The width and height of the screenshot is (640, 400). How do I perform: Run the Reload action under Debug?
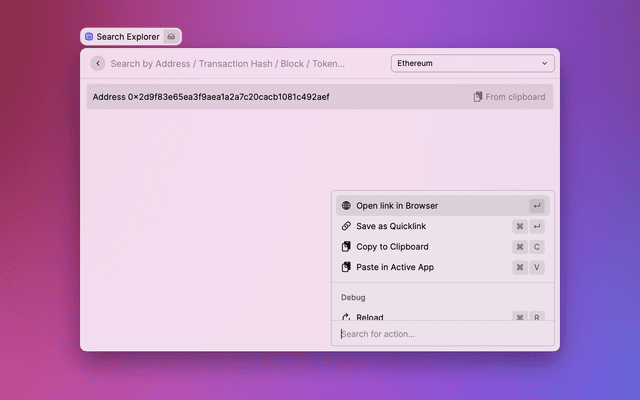pos(370,316)
